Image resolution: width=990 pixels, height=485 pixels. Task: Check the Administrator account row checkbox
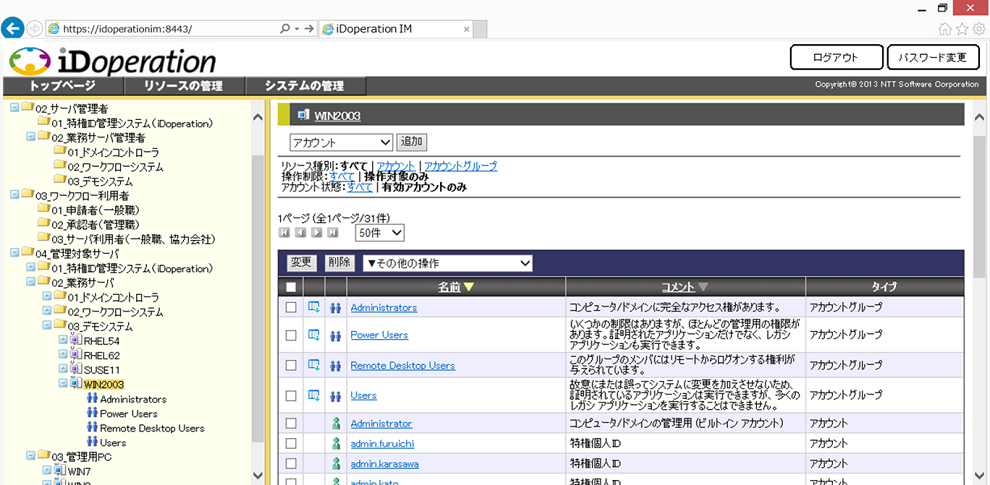tap(290, 424)
